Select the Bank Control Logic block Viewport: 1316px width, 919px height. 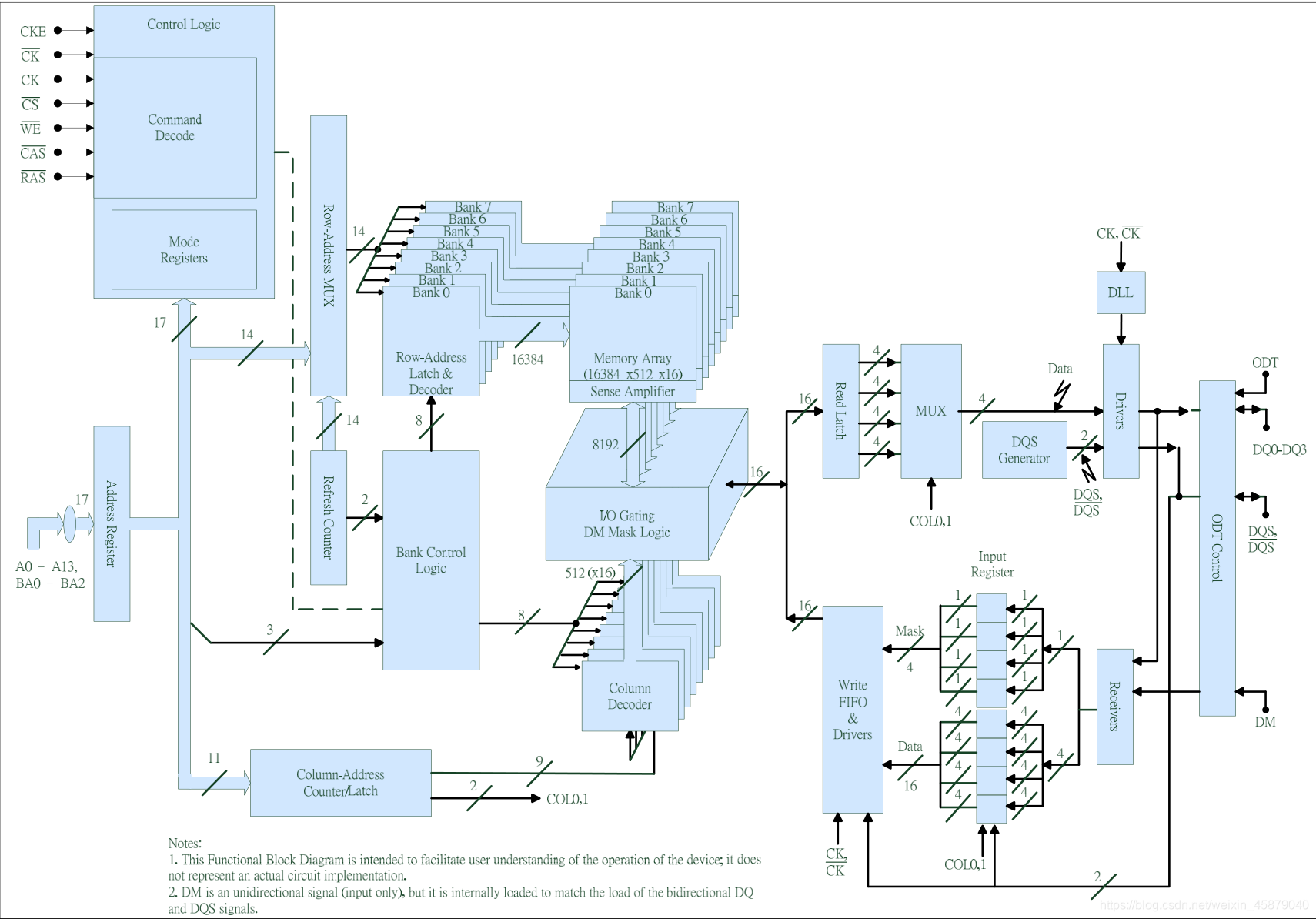click(x=431, y=560)
